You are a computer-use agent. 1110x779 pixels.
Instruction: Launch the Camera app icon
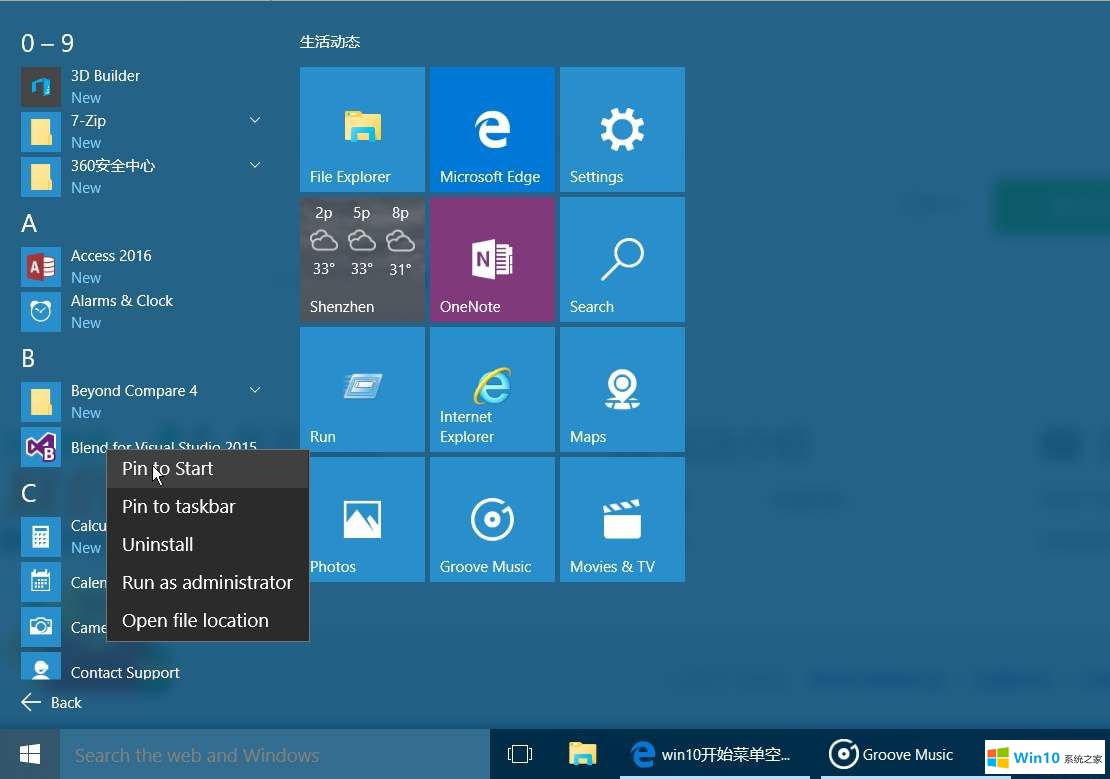click(x=40, y=627)
